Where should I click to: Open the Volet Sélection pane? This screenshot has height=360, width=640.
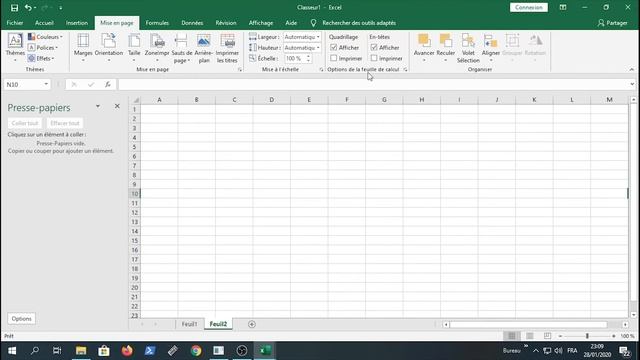tap(468, 47)
